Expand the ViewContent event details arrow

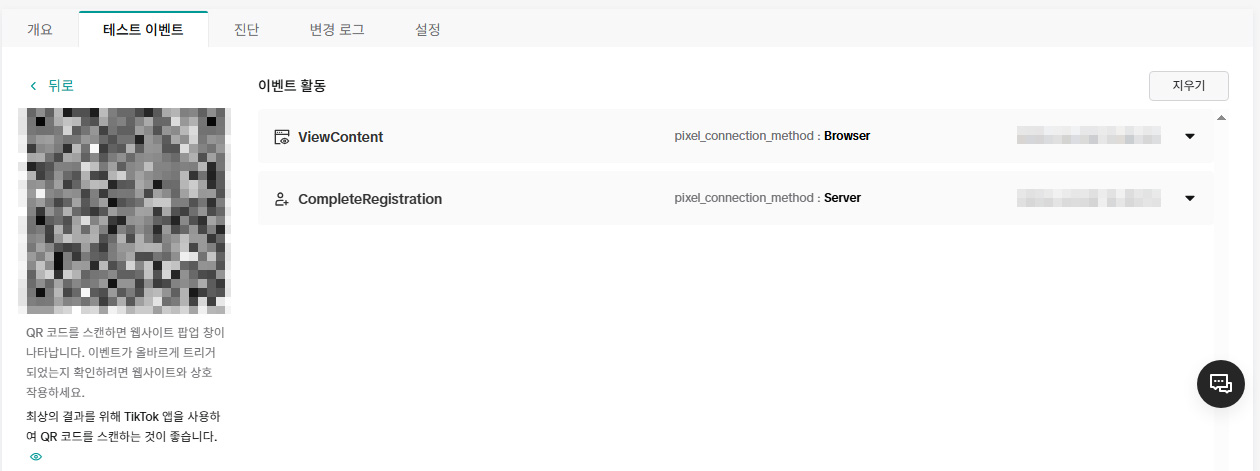(x=1189, y=137)
